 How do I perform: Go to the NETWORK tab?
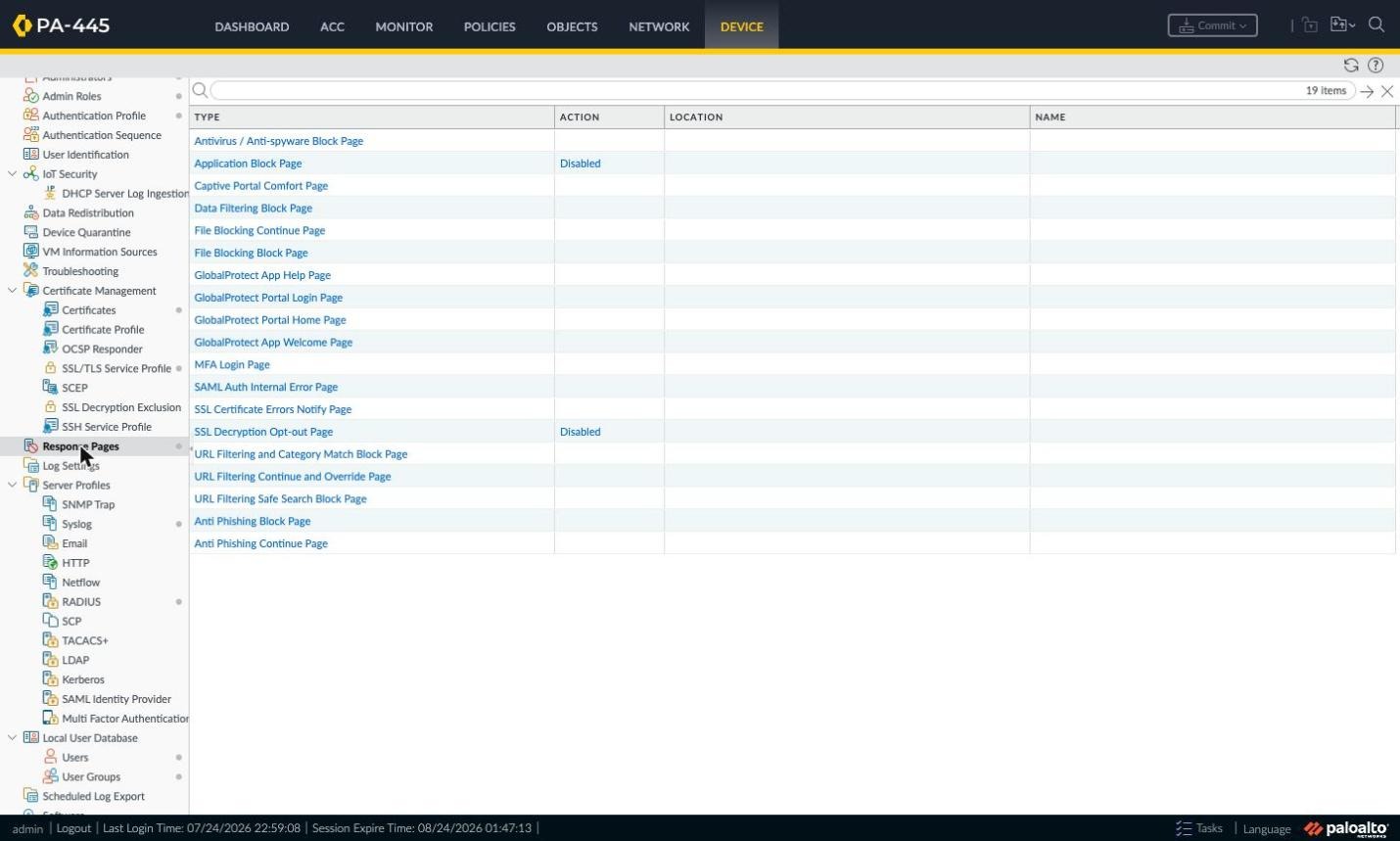pos(659,26)
